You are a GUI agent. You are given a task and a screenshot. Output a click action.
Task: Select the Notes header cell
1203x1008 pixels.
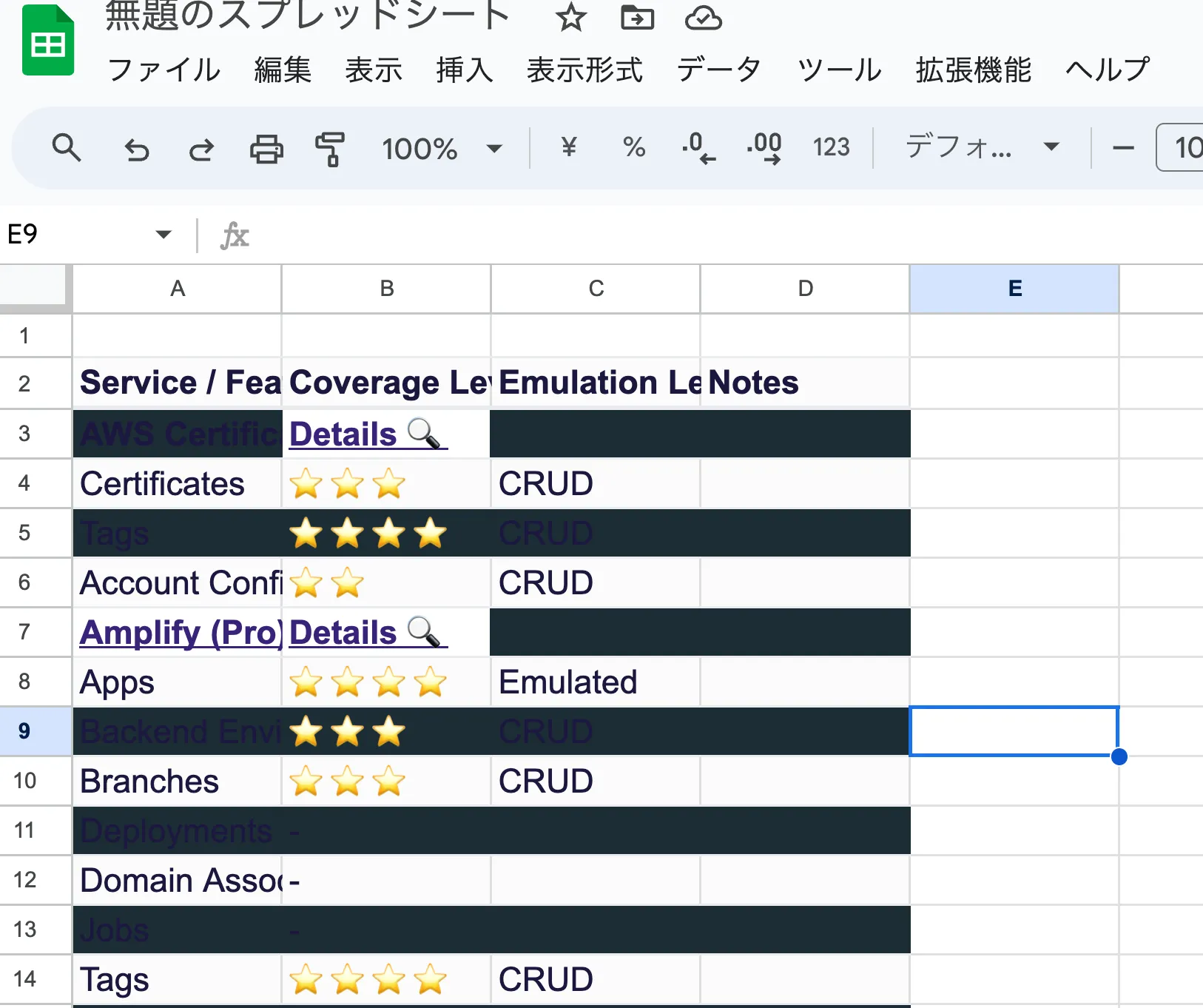pyautogui.click(x=805, y=383)
